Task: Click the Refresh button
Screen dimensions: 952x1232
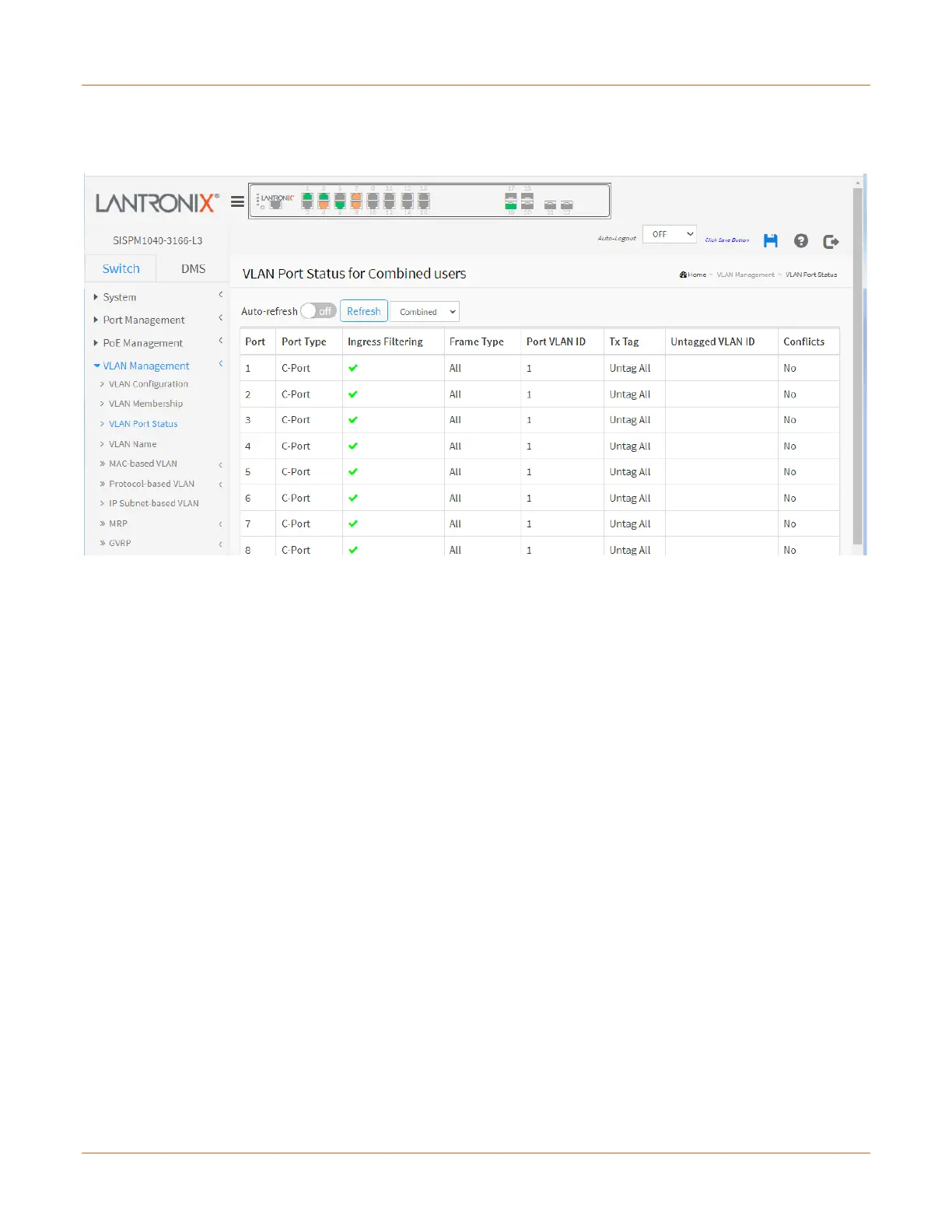Action: (x=363, y=311)
